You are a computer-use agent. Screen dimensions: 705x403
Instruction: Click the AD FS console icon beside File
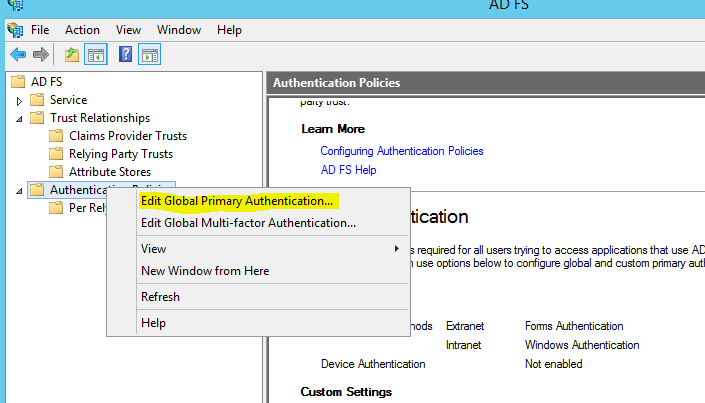15,30
